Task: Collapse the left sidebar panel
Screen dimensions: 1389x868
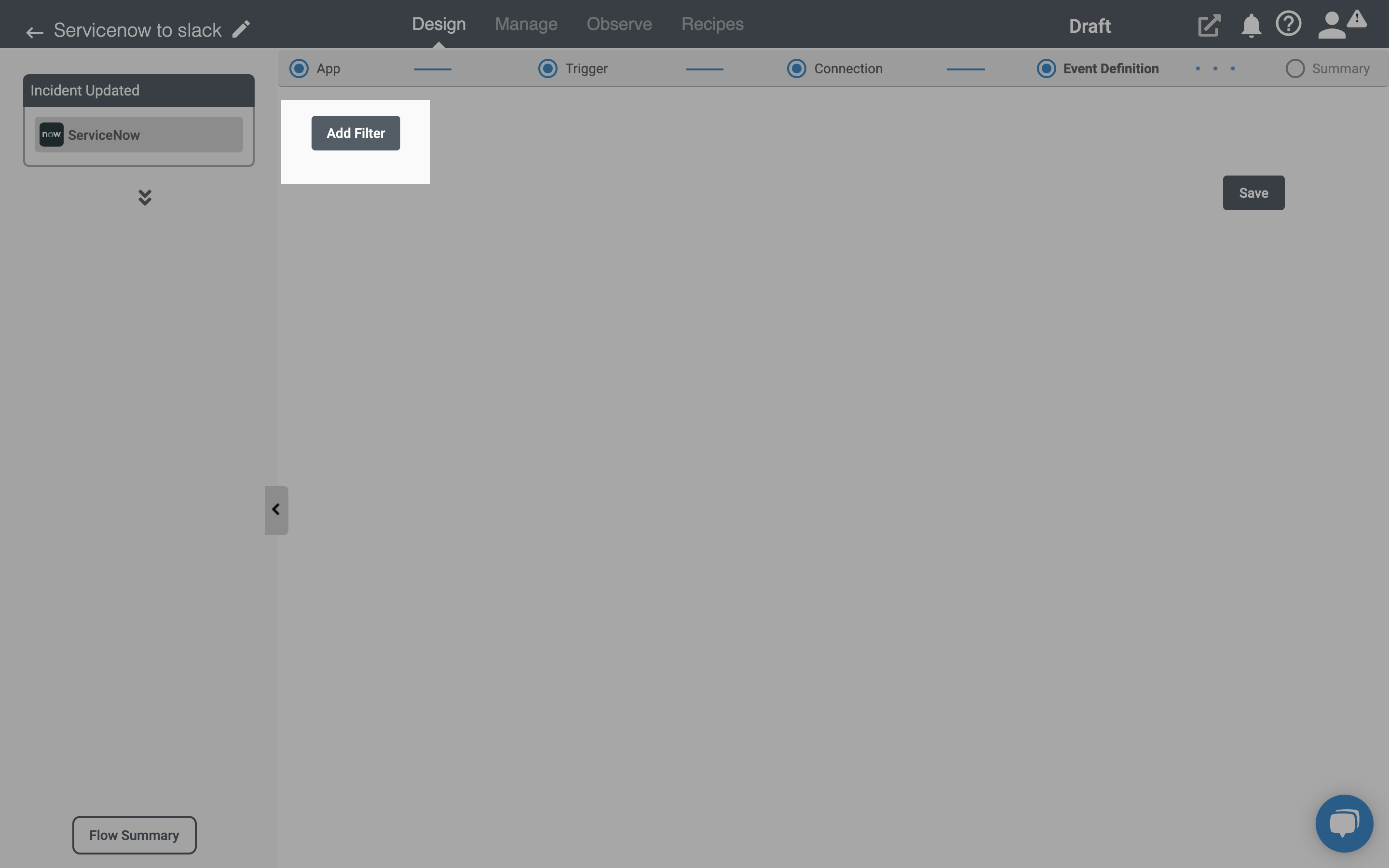Action: coord(276,510)
